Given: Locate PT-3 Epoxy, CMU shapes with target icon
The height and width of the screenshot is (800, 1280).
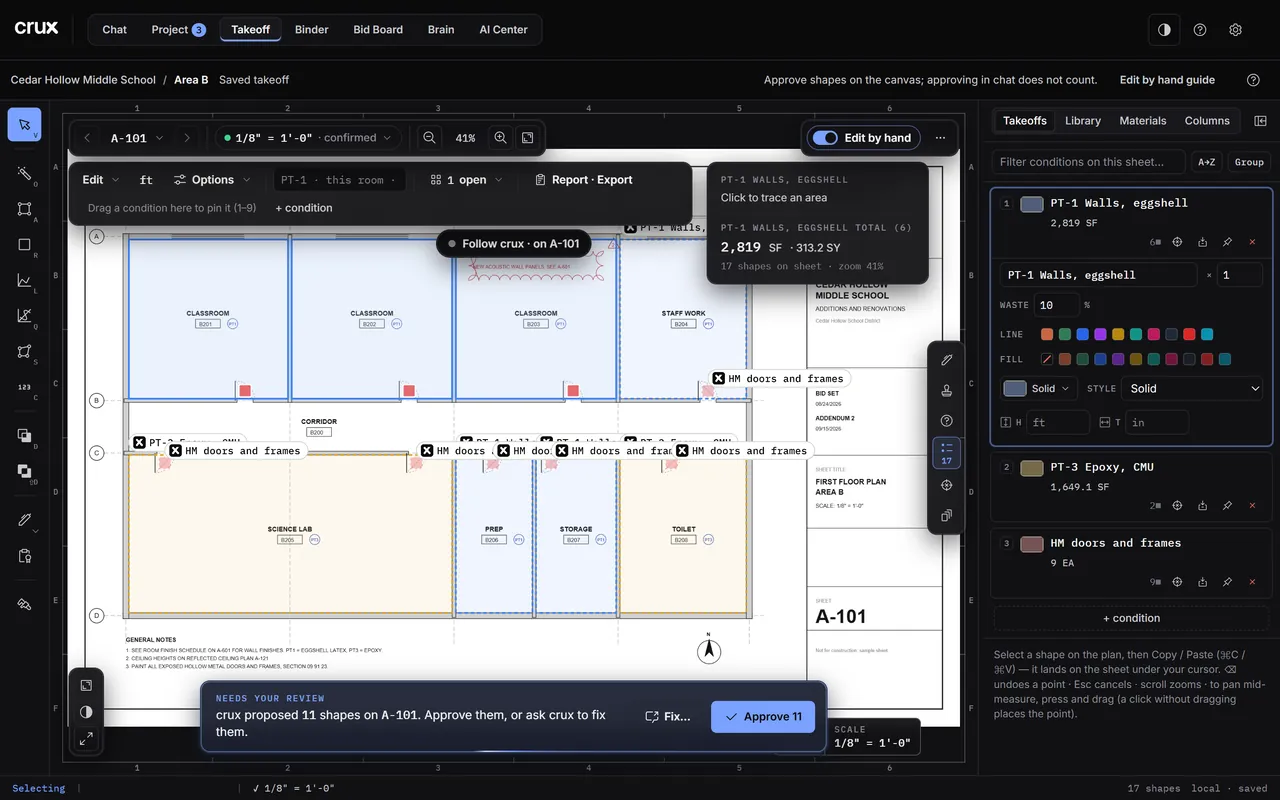Looking at the screenshot, I should coord(1177,506).
